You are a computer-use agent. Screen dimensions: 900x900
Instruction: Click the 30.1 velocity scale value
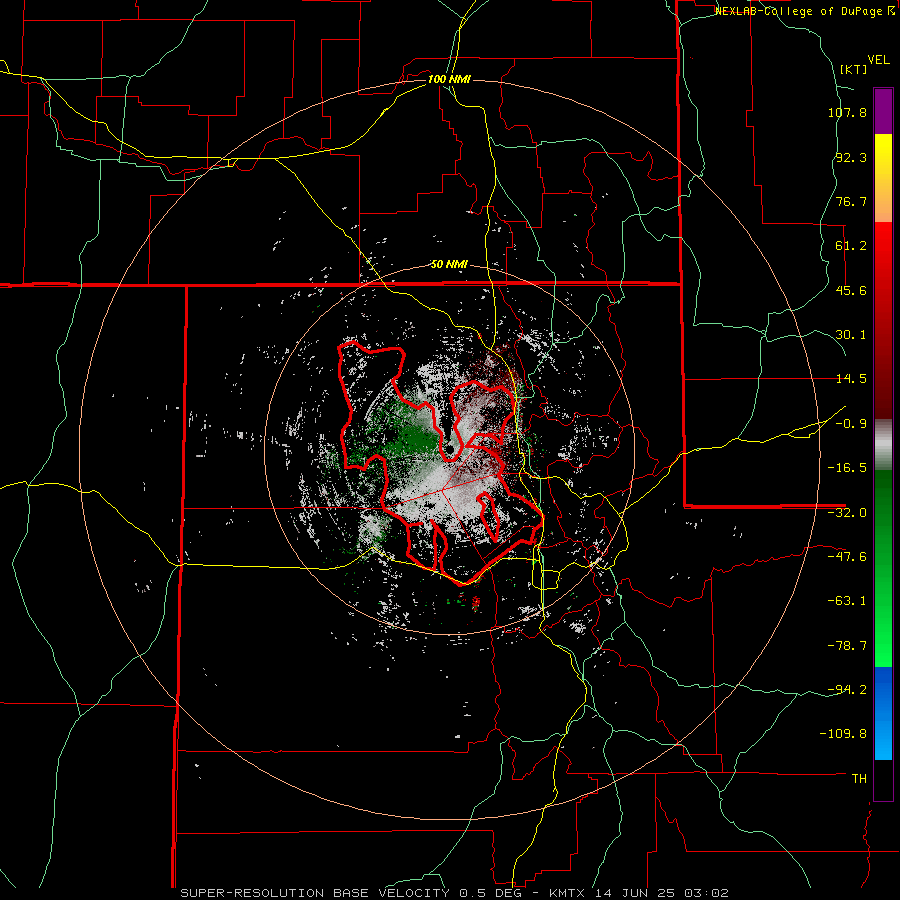851,335
